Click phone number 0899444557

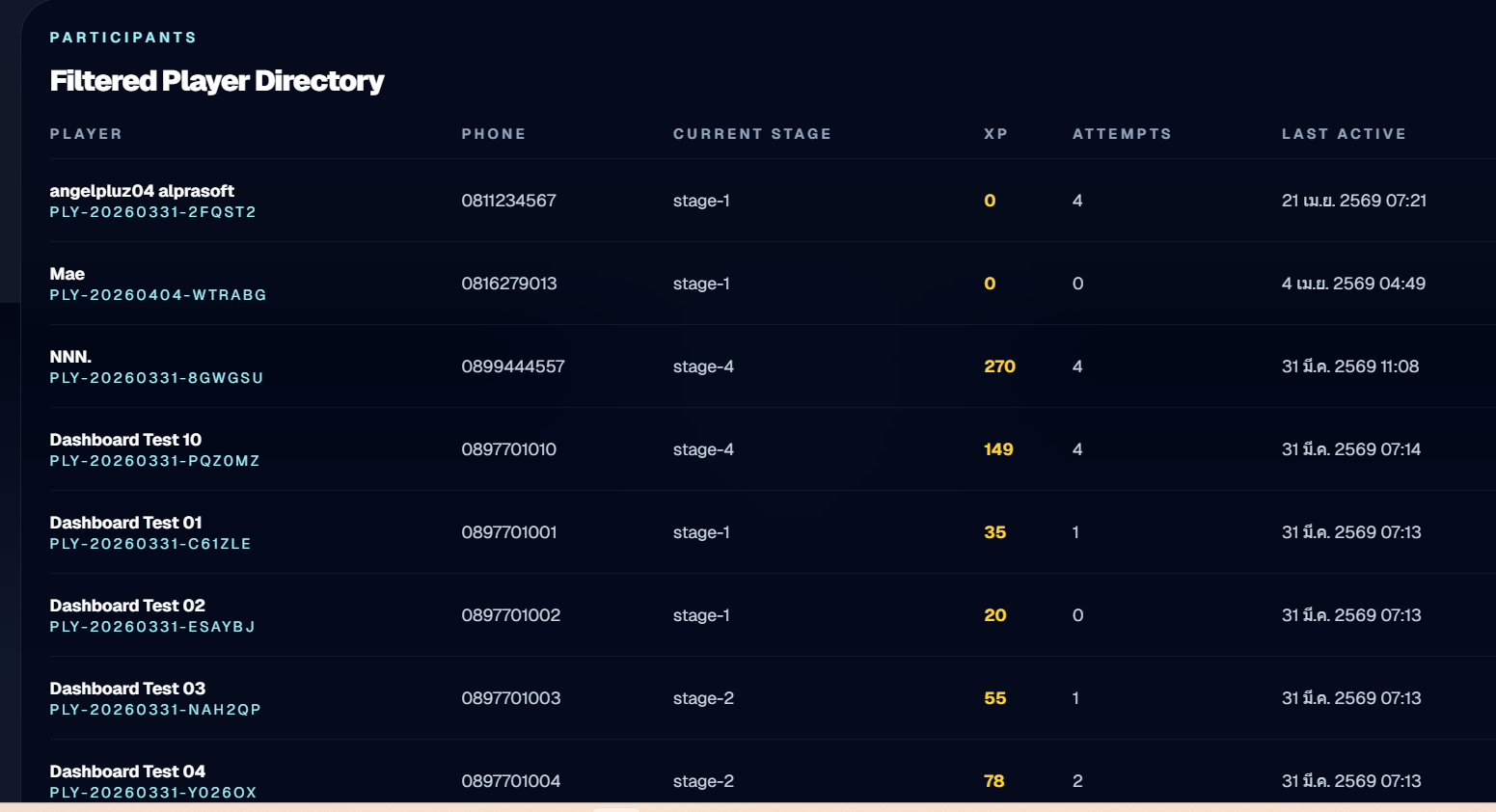[513, 366]
